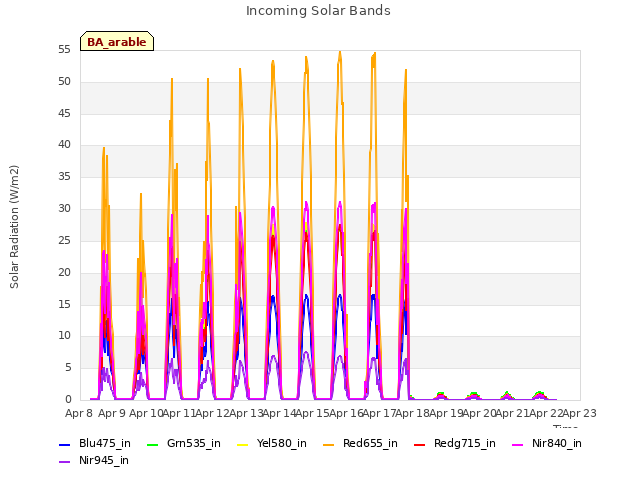The width and height of the screenshot is (640, 480).
Task: Toggle the Redg715_in legend entry
Action: pyautogui.click(x=455, y=444)
